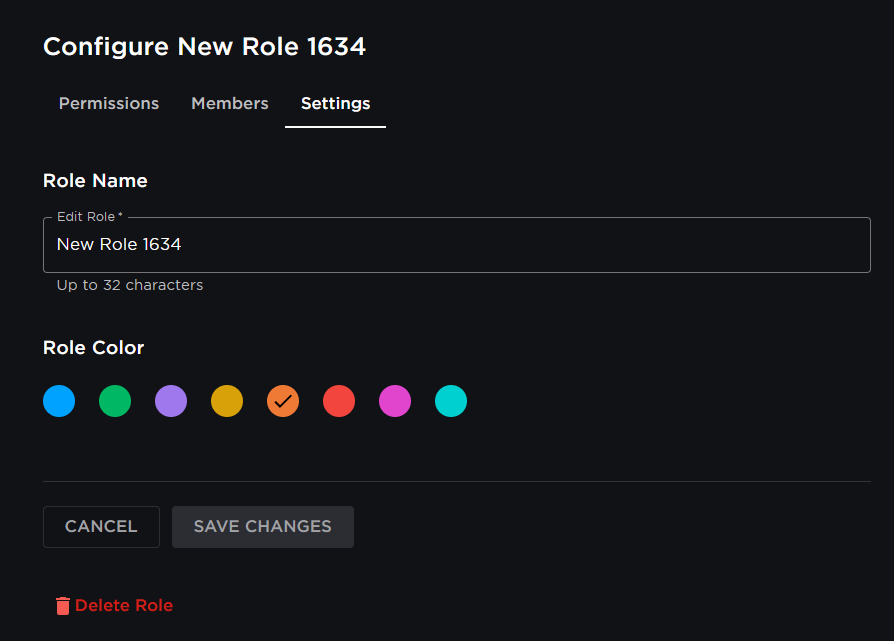This screenshot has width=894, height=641.
Task: Select the teal role color
Action: click(451, 401)
